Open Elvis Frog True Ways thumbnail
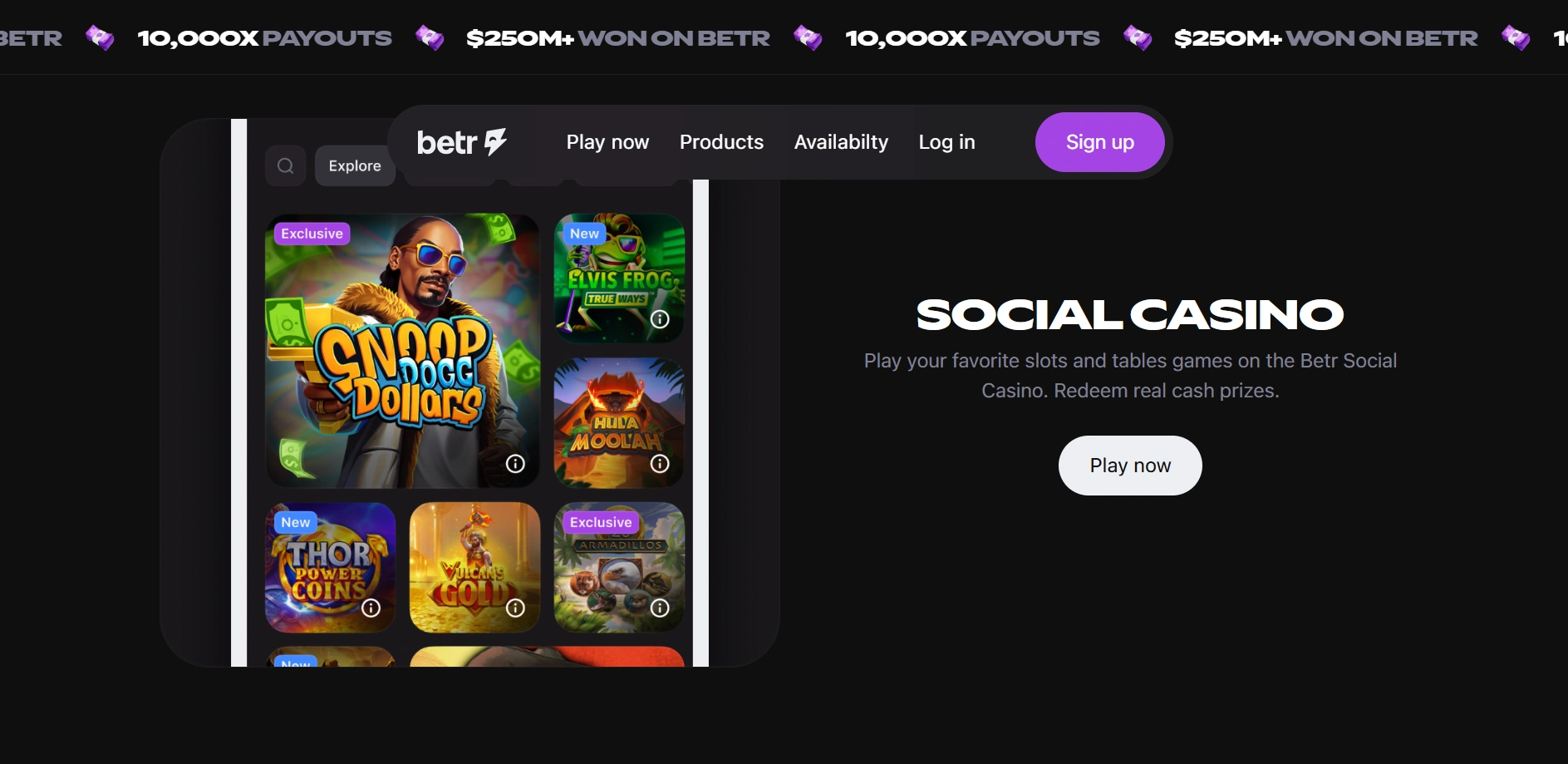 pos(619,278)
